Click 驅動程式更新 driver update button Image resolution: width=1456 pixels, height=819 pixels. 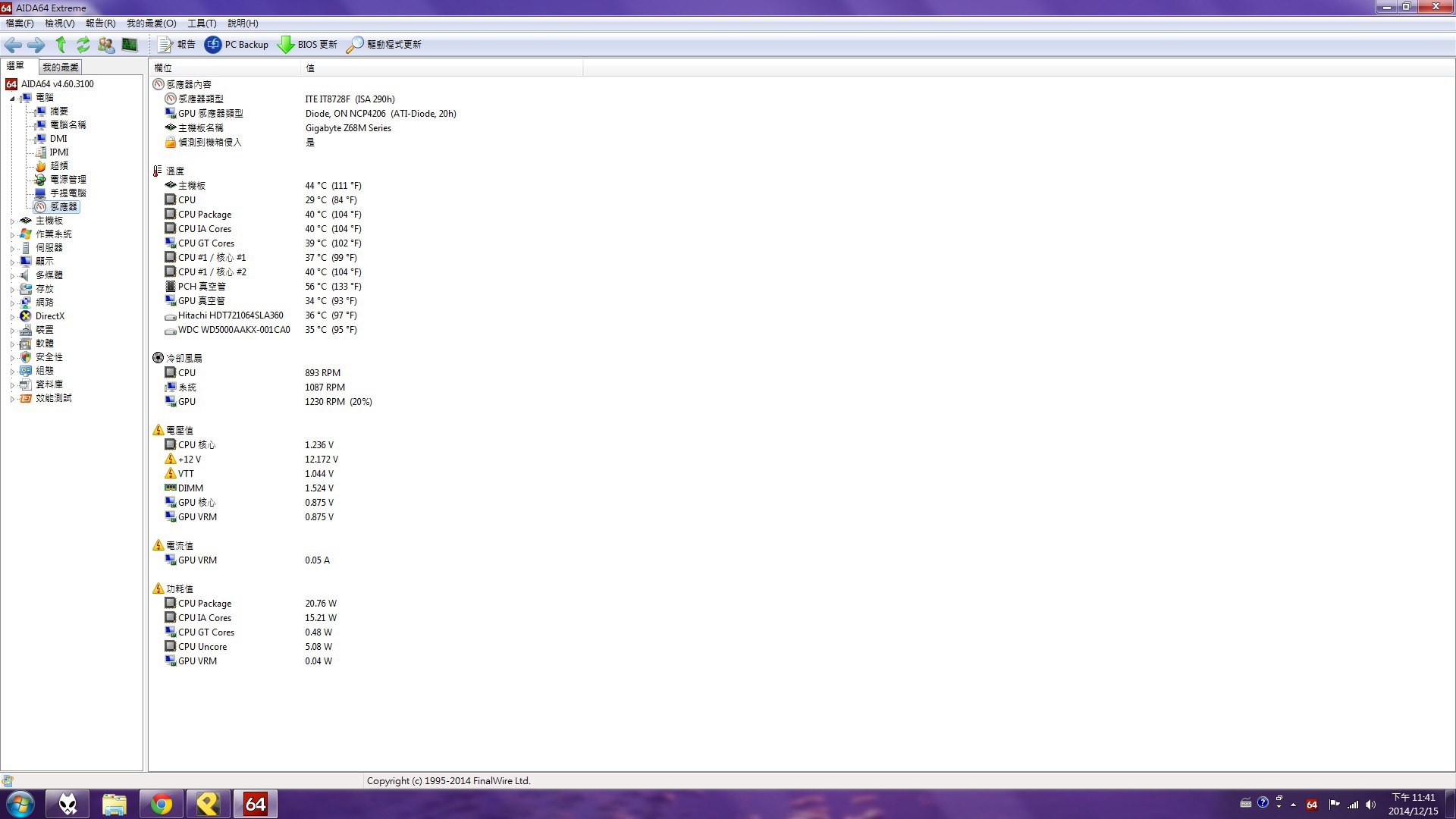384,45
